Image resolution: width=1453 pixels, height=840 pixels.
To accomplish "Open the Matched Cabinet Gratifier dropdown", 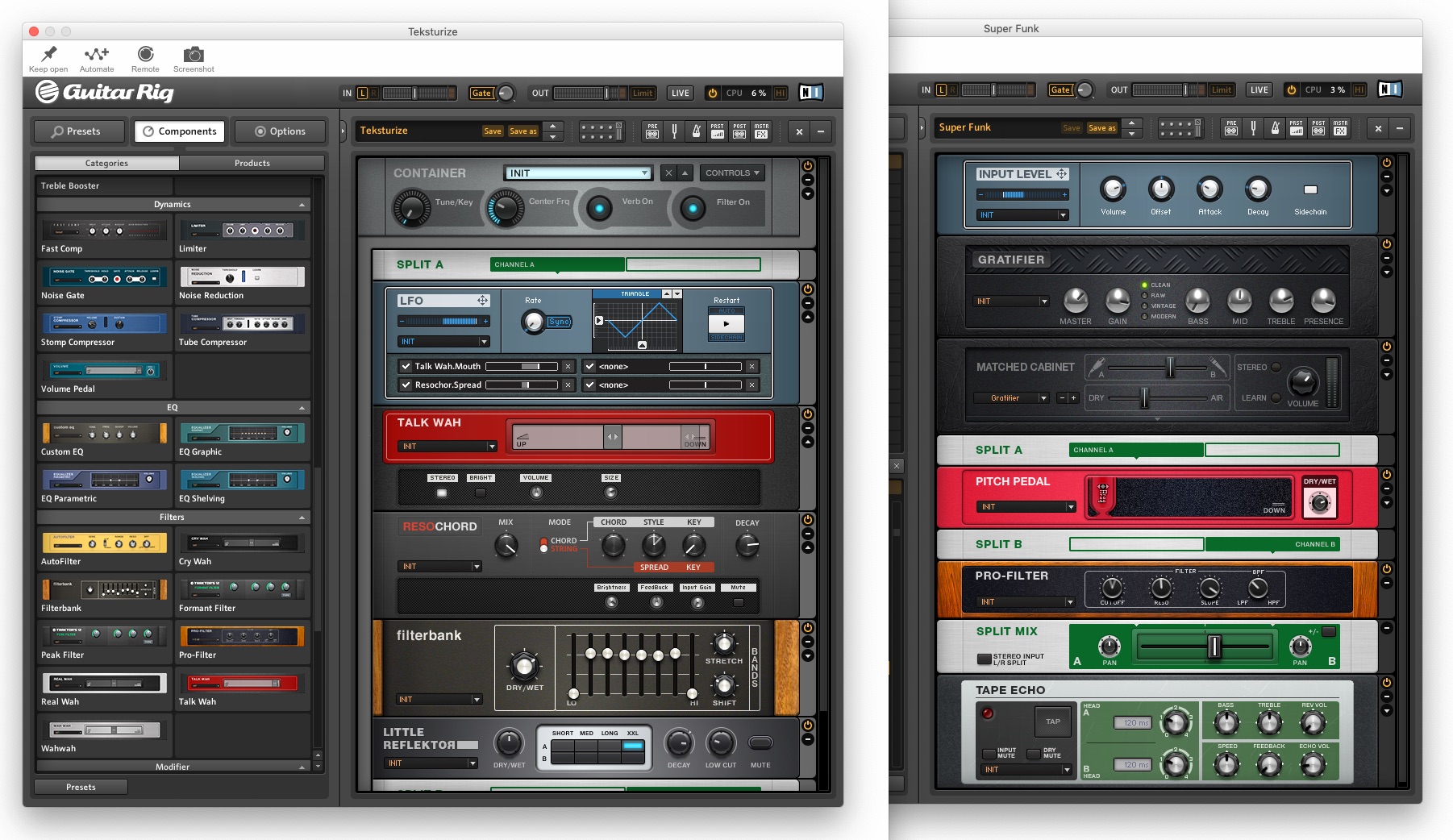I will [1011, 397].
